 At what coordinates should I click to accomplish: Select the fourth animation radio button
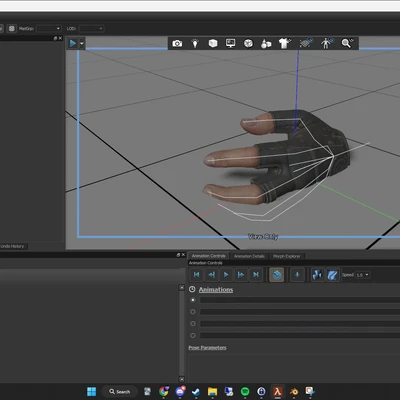[193, 335]
